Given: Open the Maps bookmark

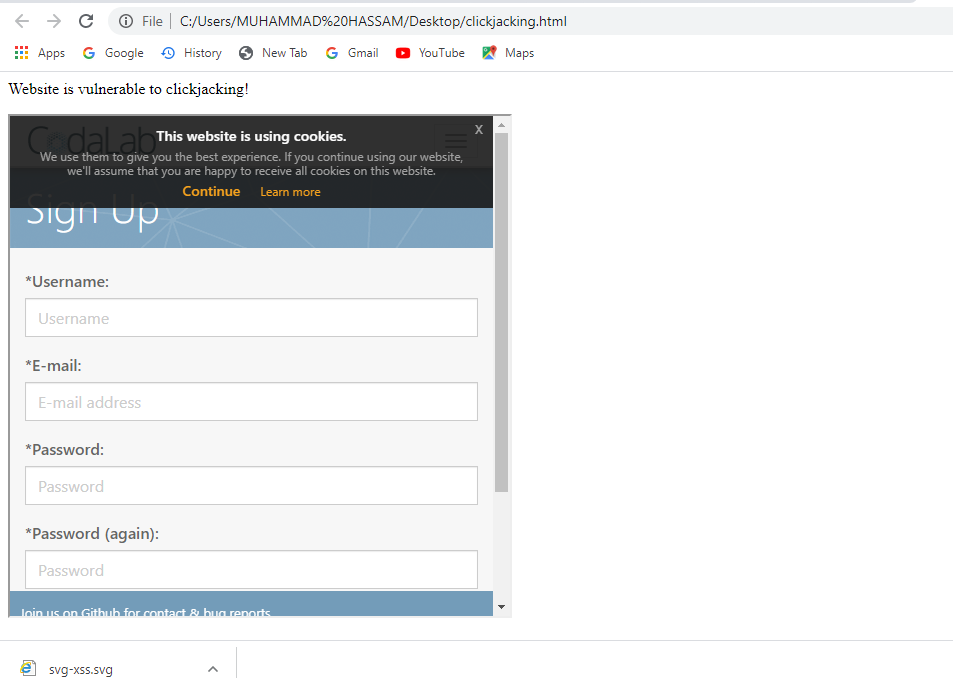Looking at the screenshot, I should click(508, 53).
